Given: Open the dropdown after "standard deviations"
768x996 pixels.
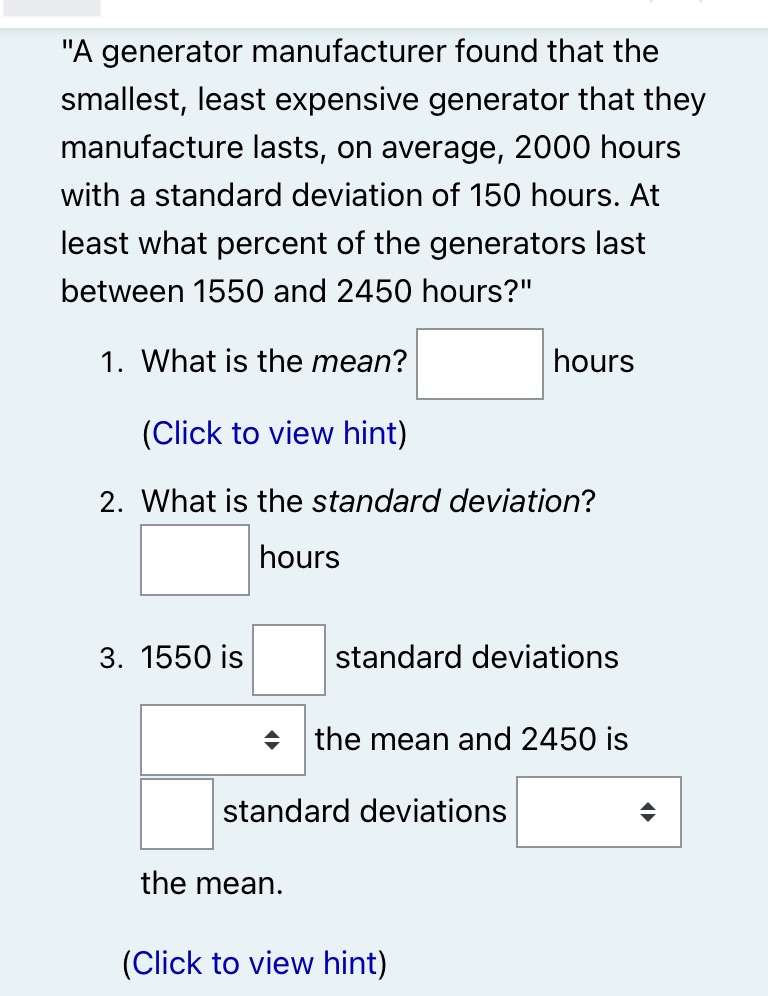Looking at the screenshot, I should 598,812.
